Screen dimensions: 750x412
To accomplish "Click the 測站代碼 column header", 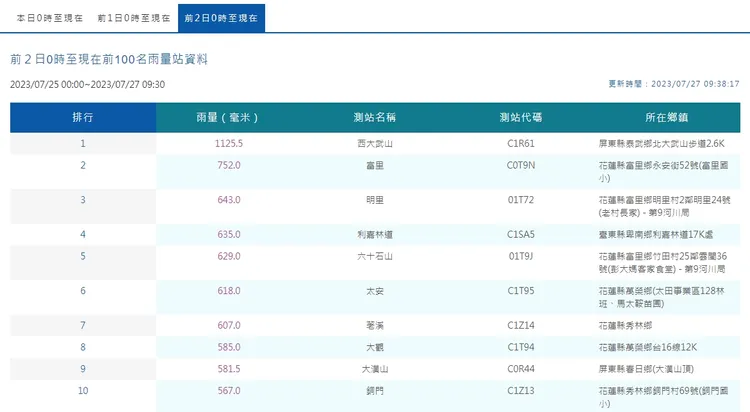I will coord(520,117).
